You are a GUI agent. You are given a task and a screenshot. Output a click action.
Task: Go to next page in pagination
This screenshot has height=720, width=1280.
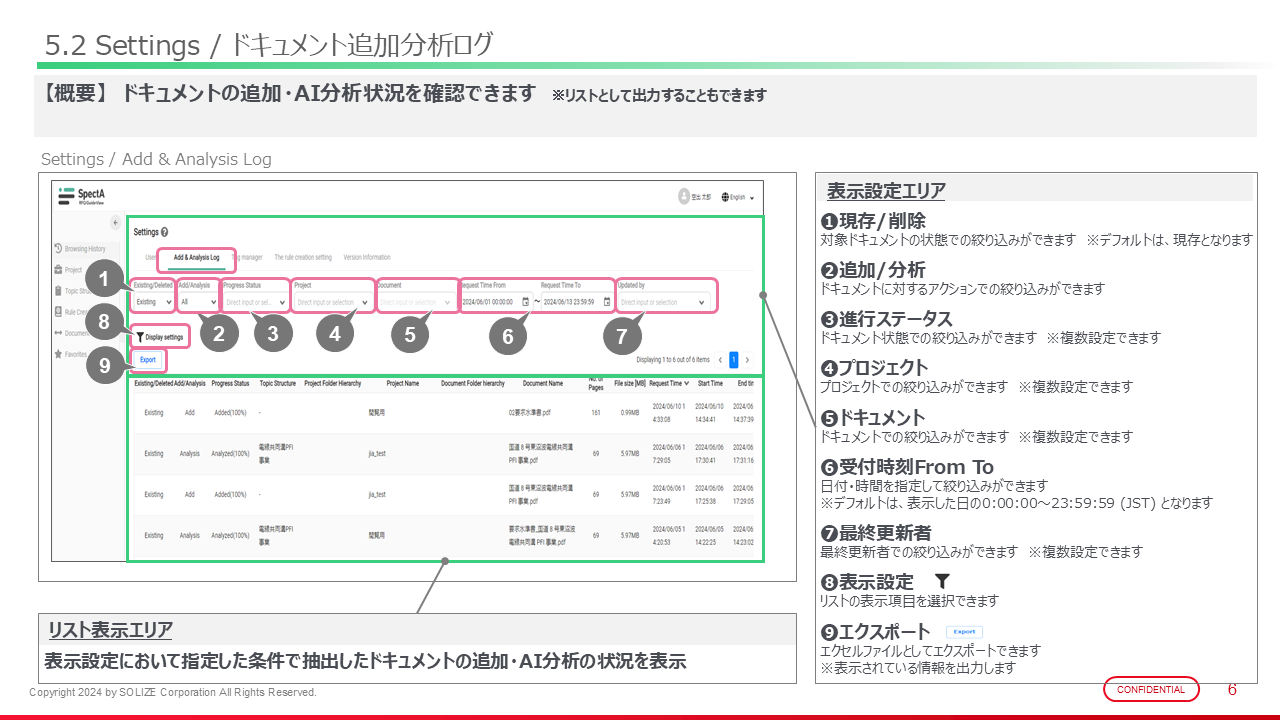click(x=746, y=359)
